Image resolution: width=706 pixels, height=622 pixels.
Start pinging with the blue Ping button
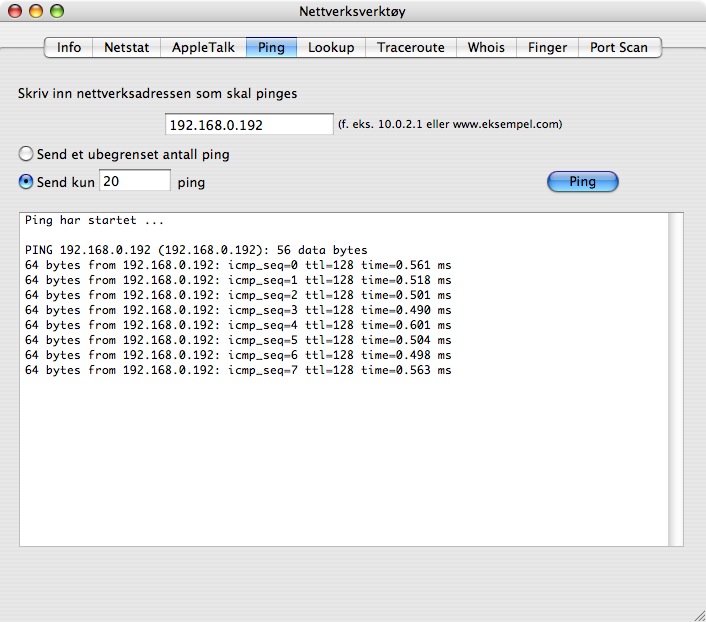[583, 182]
